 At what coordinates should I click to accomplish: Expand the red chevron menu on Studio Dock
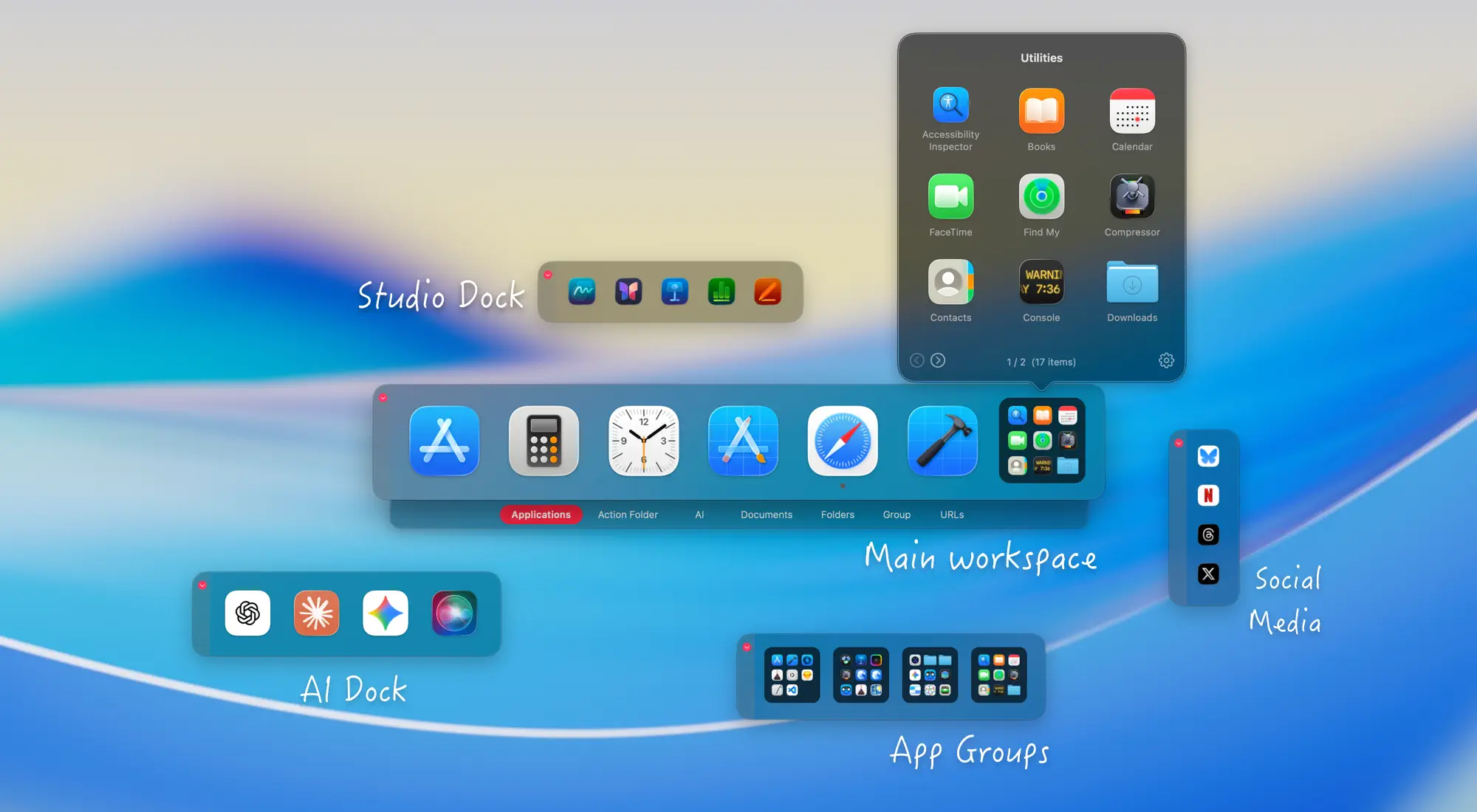pyautogui.click(x=548, y=275)
